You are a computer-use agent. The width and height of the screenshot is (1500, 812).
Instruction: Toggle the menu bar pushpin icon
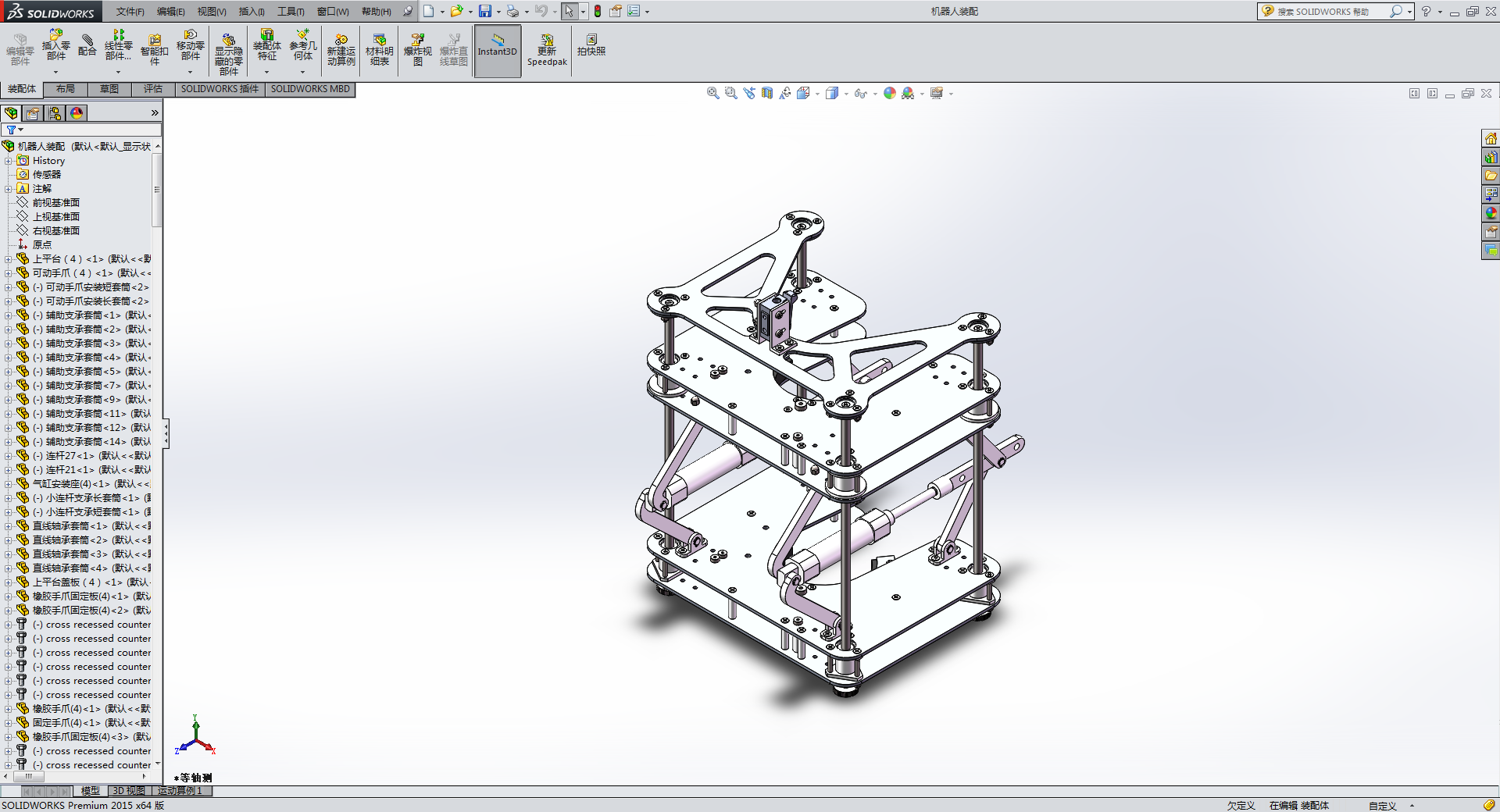[407, 11]
